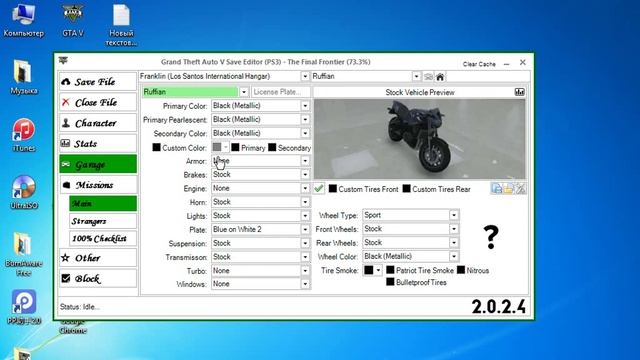Toggle the Custom Color checkbox
This screenshot has height=360, width=640.
click(156, 147)
